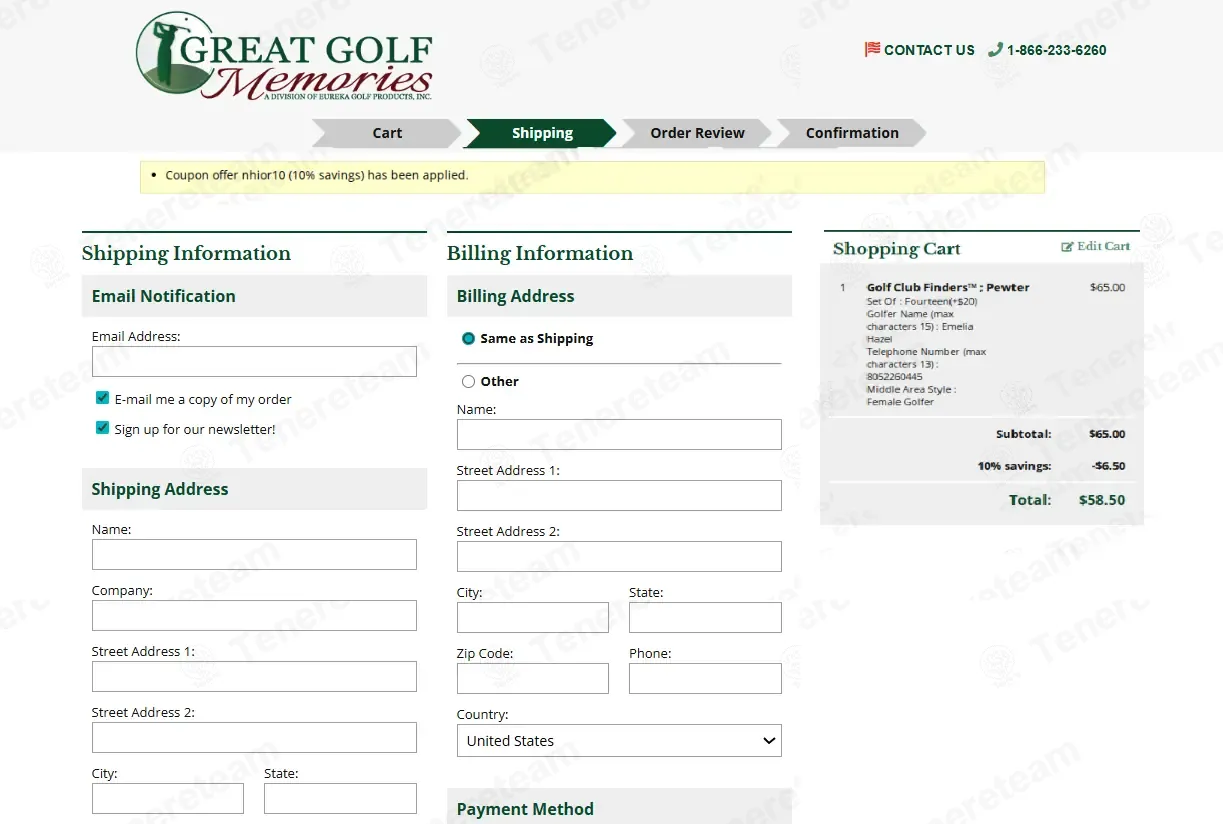
Task: Select Same as Shipping radio button
Action: [468, 339]
